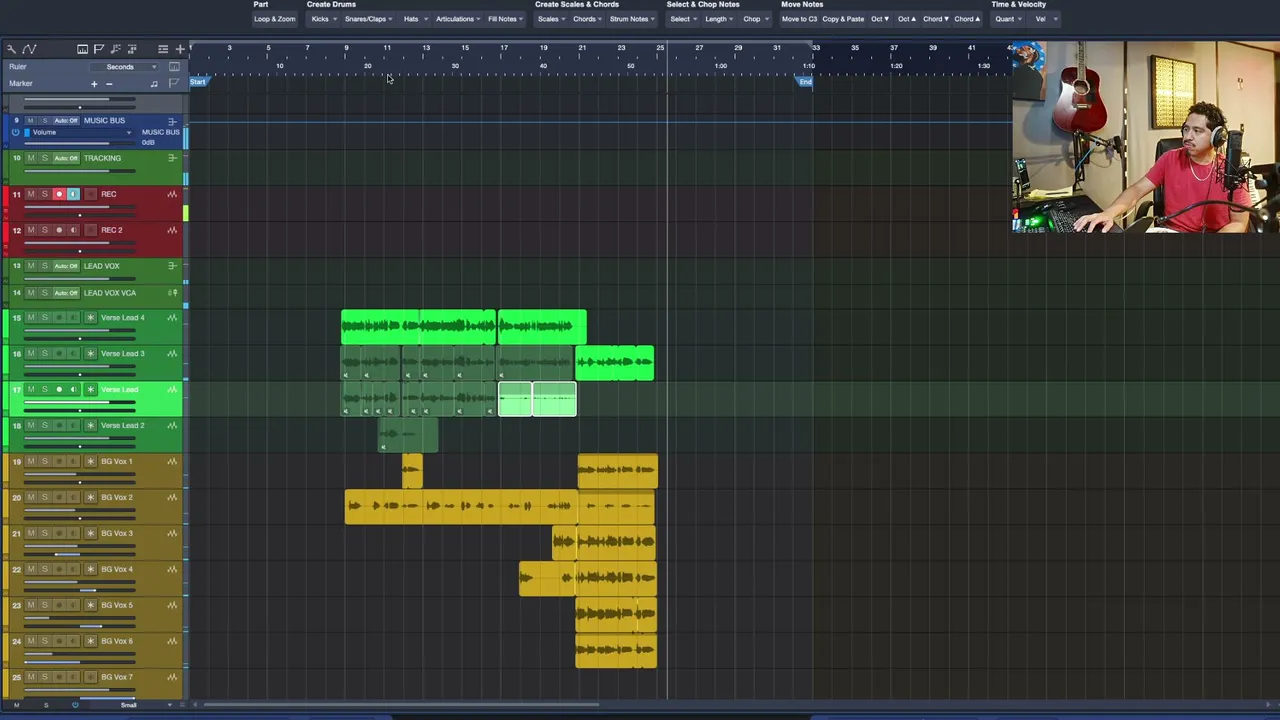Screen dimensions: 1280x720
Task: Click waveform icon on BG Vox 3 track
Action: 172,534
